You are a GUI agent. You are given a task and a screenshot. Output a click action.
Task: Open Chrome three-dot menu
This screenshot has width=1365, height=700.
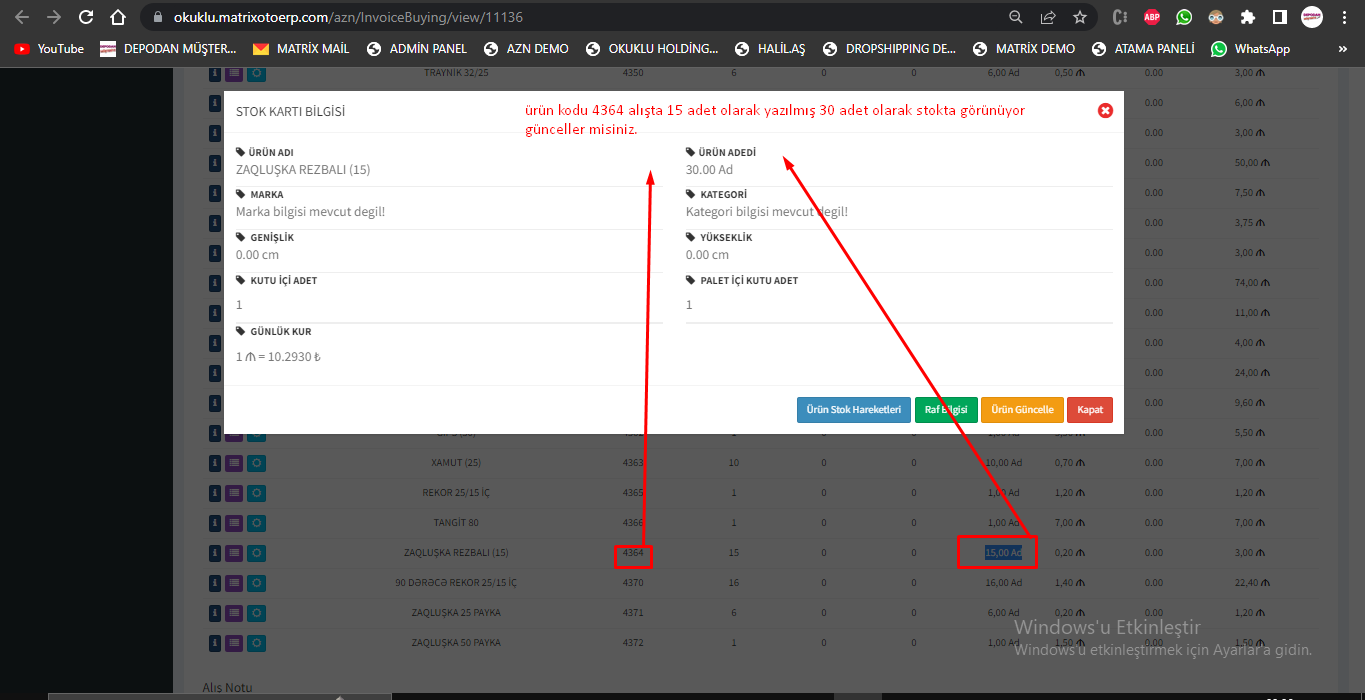click(1343, 17)
